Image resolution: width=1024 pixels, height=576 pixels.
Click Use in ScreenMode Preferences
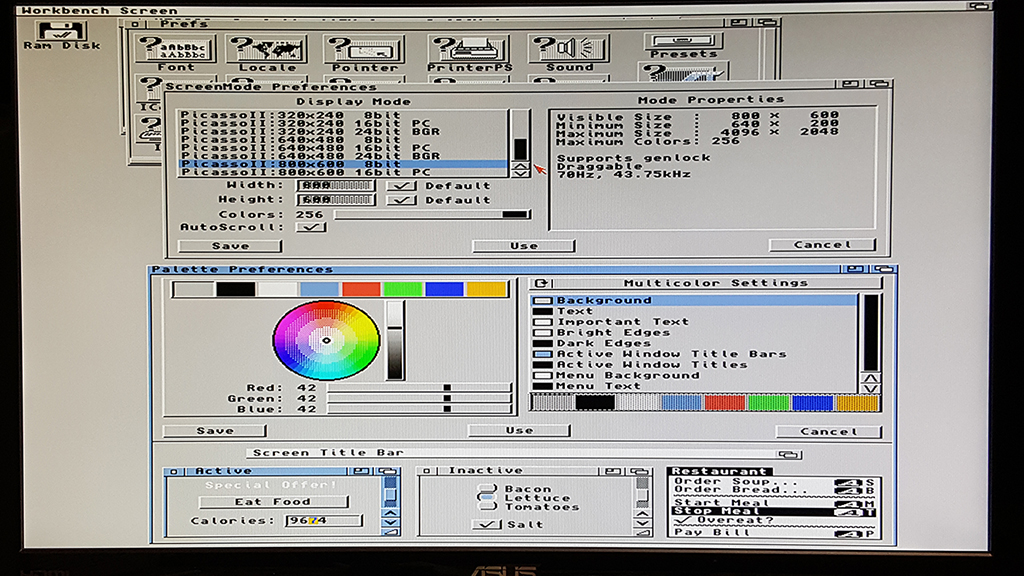tap(524, 246)
